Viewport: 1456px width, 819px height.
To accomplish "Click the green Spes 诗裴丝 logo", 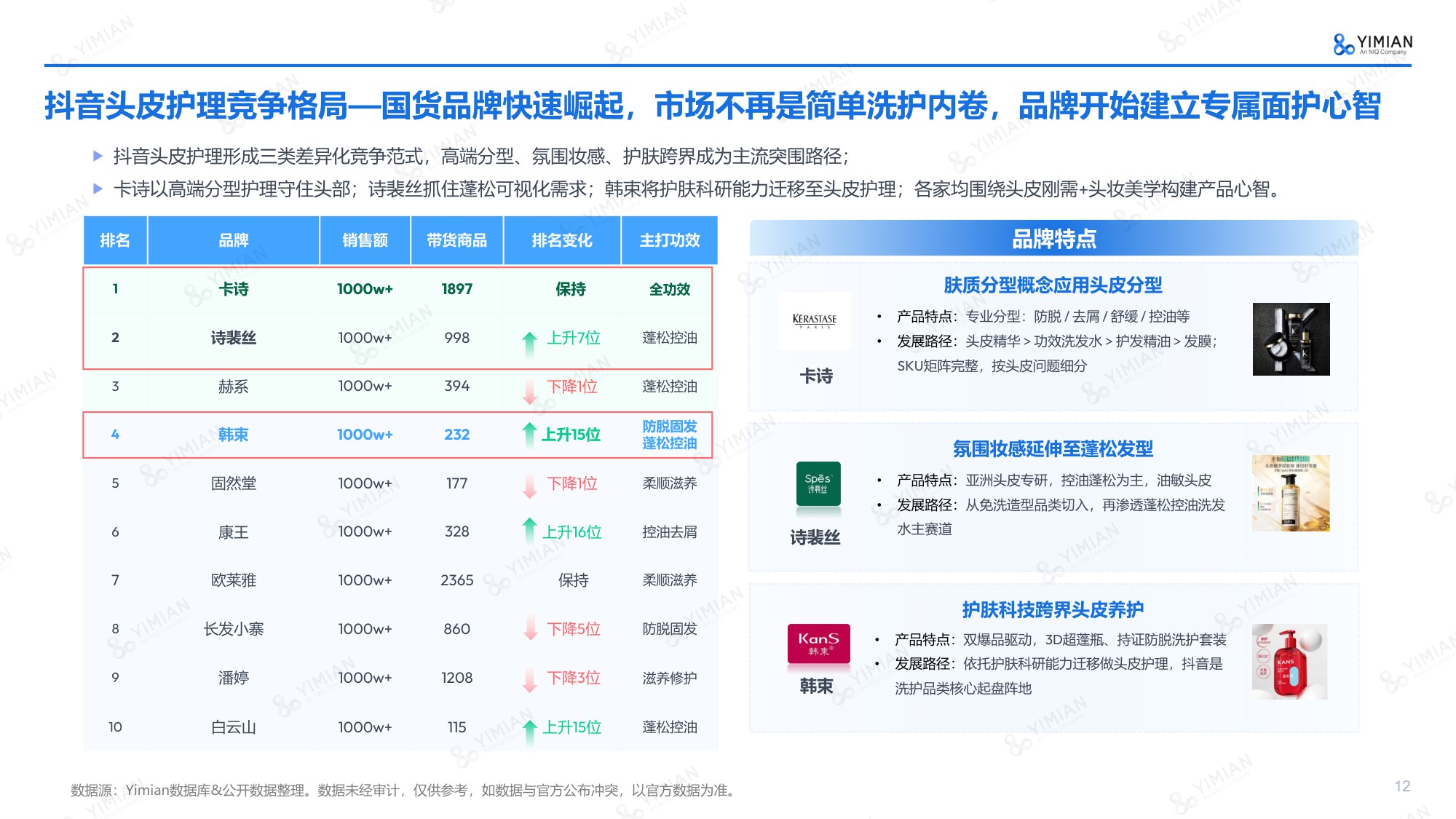I will point(818,483).
